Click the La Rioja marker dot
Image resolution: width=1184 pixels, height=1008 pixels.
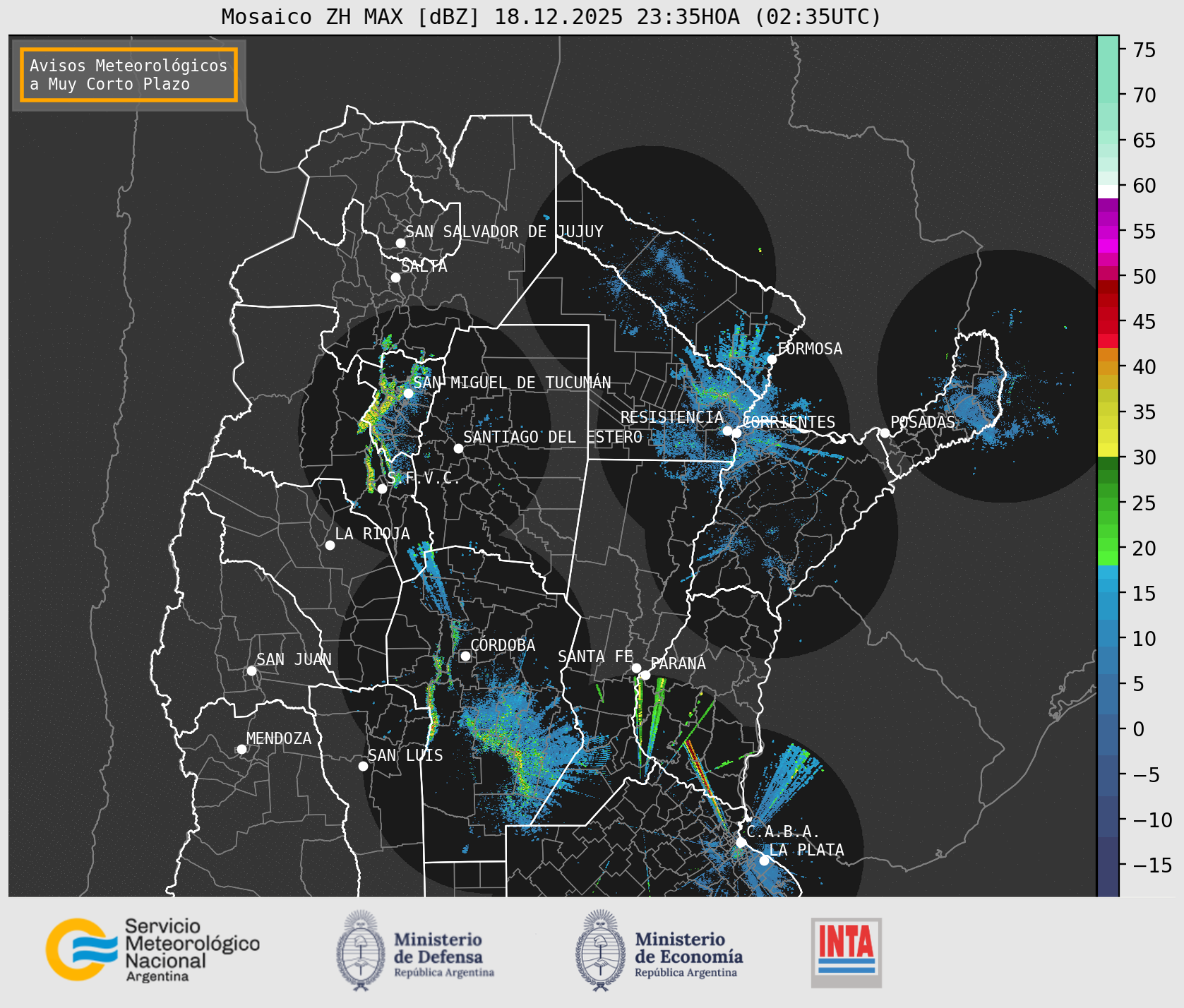coord(330,545)
